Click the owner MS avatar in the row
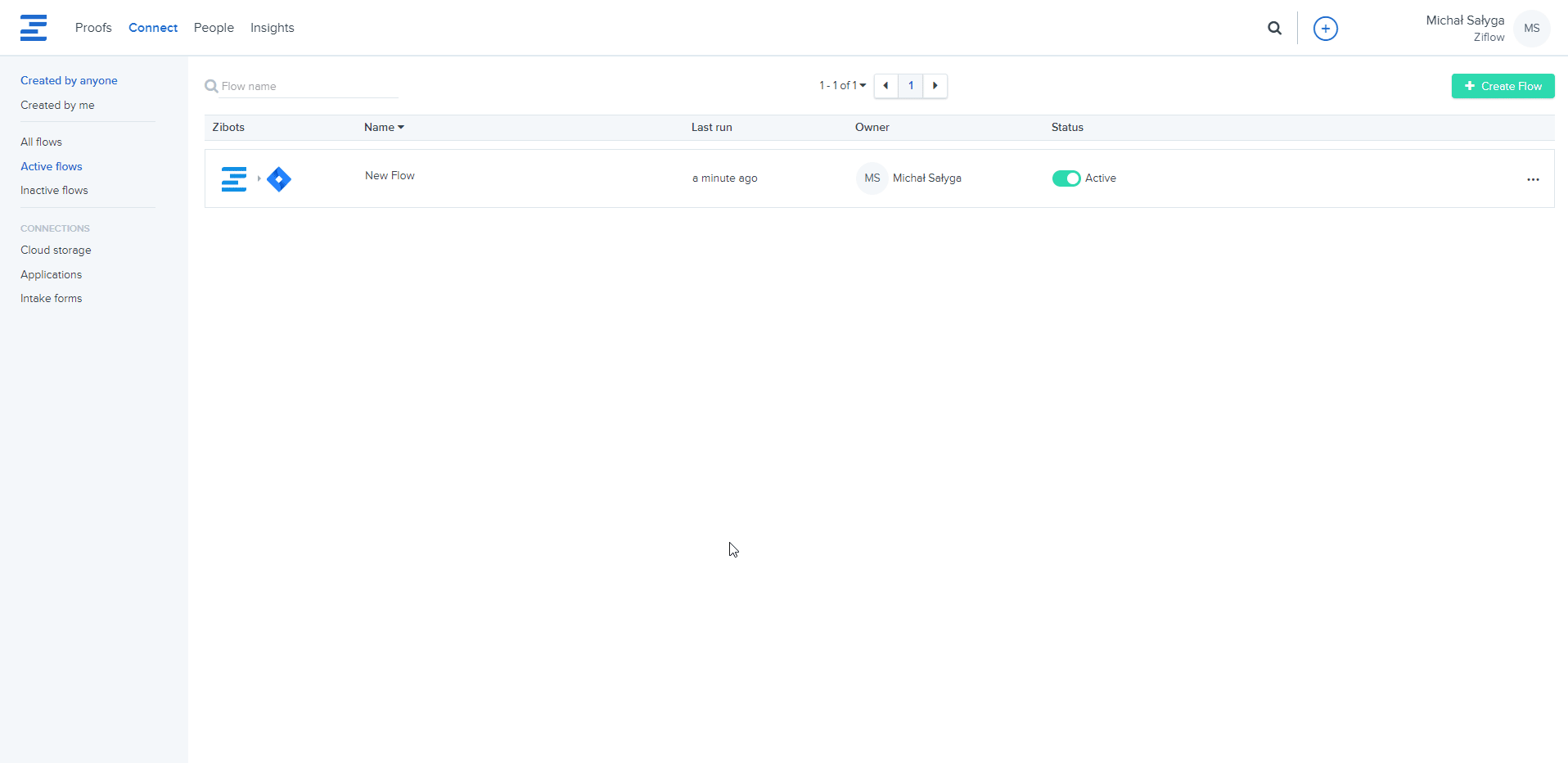 [x=872, y=178]
